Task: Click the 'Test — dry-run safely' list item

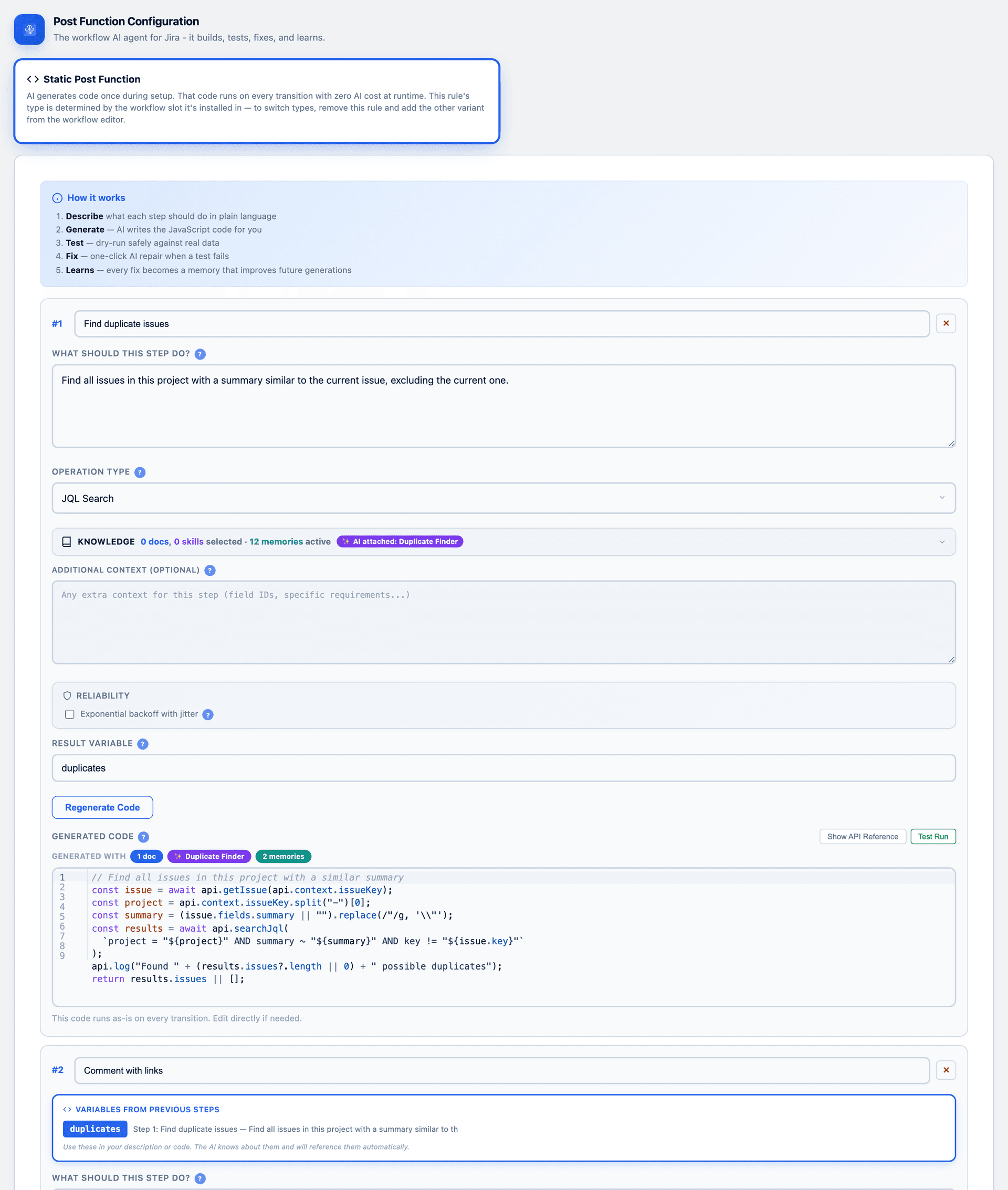Action: point(142,243)
